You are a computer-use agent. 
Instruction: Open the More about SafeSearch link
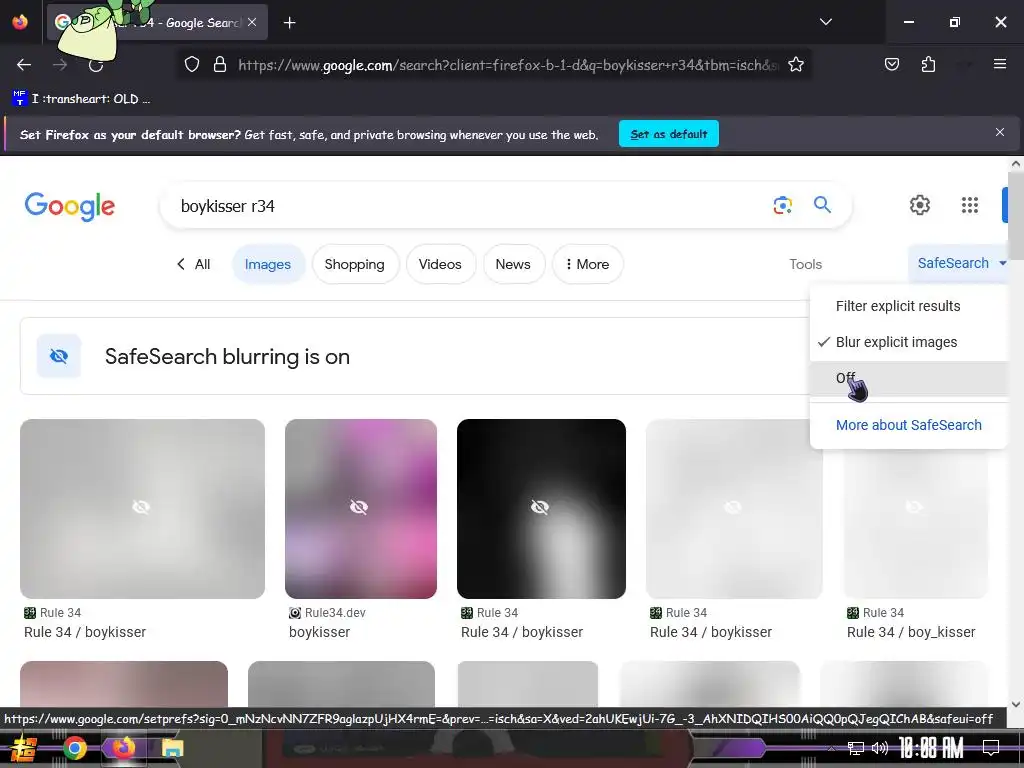point(908,425)
